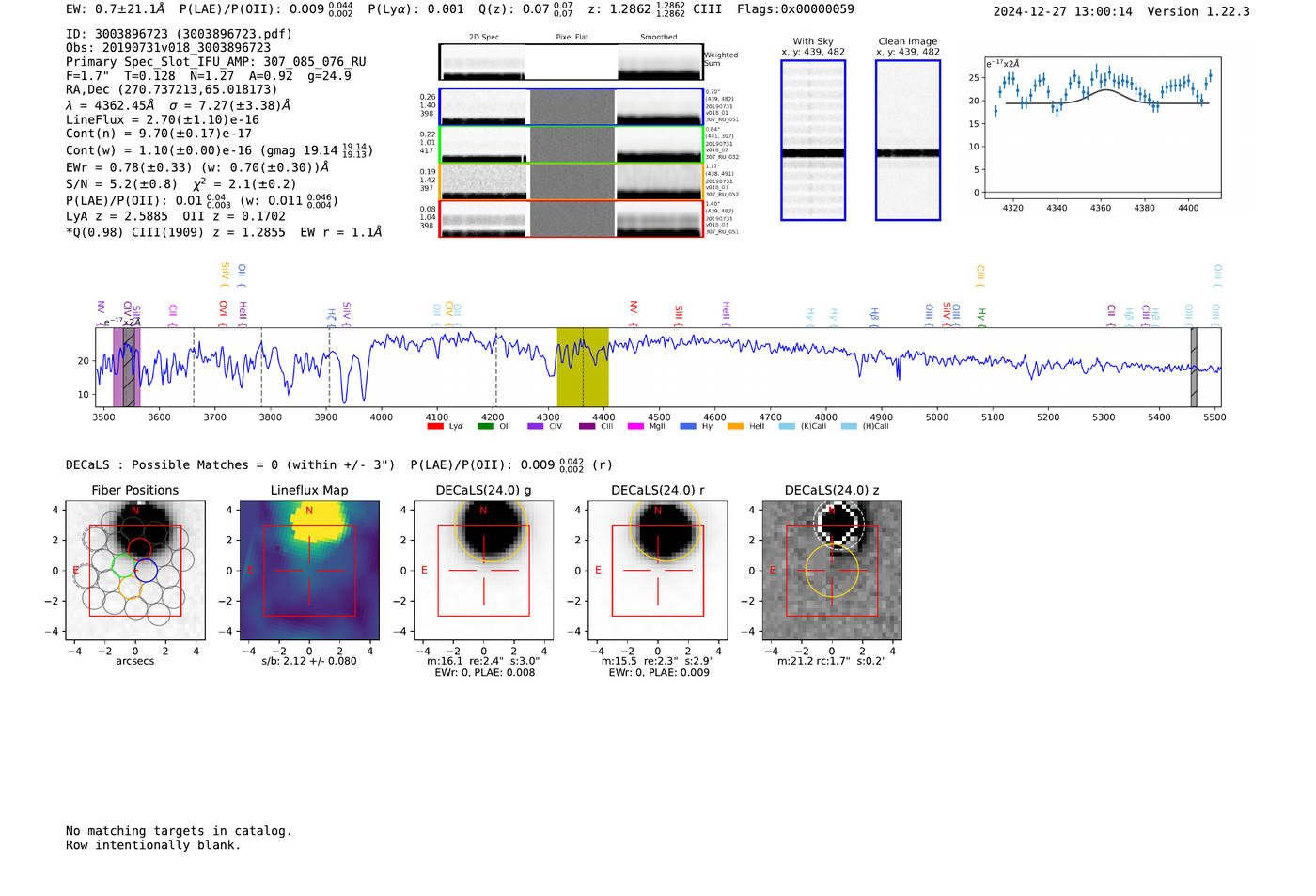Open the DECaLS(24.0) z image
This screenshot has height=896, width=1316.
click(831, 570)
